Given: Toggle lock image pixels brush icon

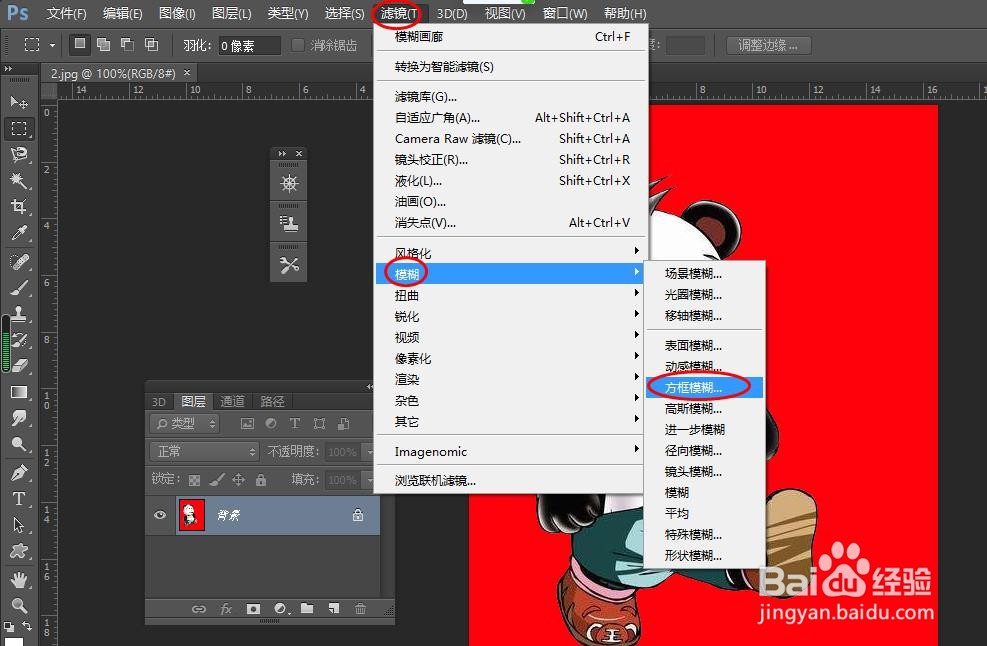Looking at the screenshot, I should tap(217, 480).
